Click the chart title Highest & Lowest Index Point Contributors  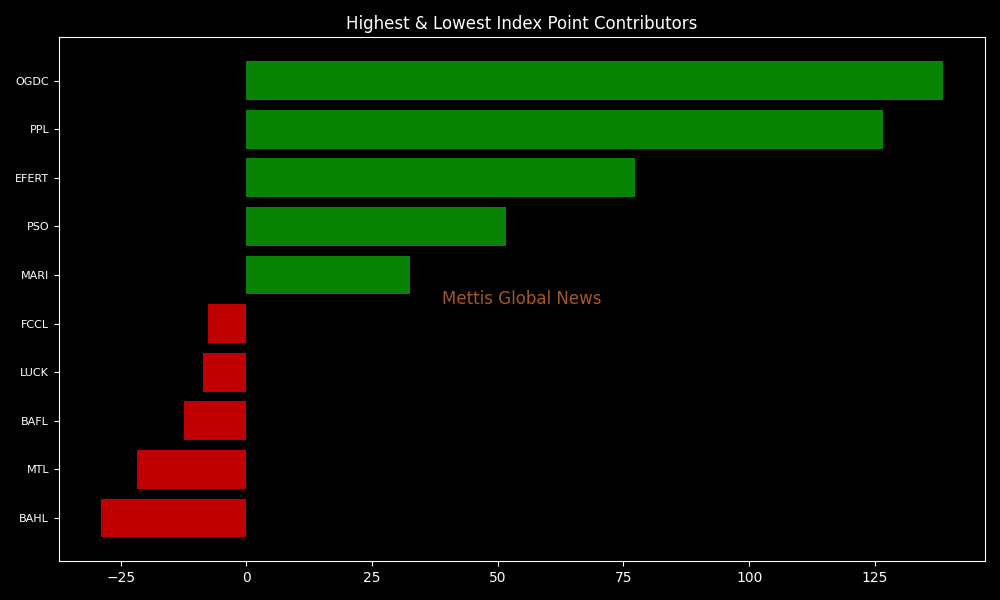click(522, 24)
